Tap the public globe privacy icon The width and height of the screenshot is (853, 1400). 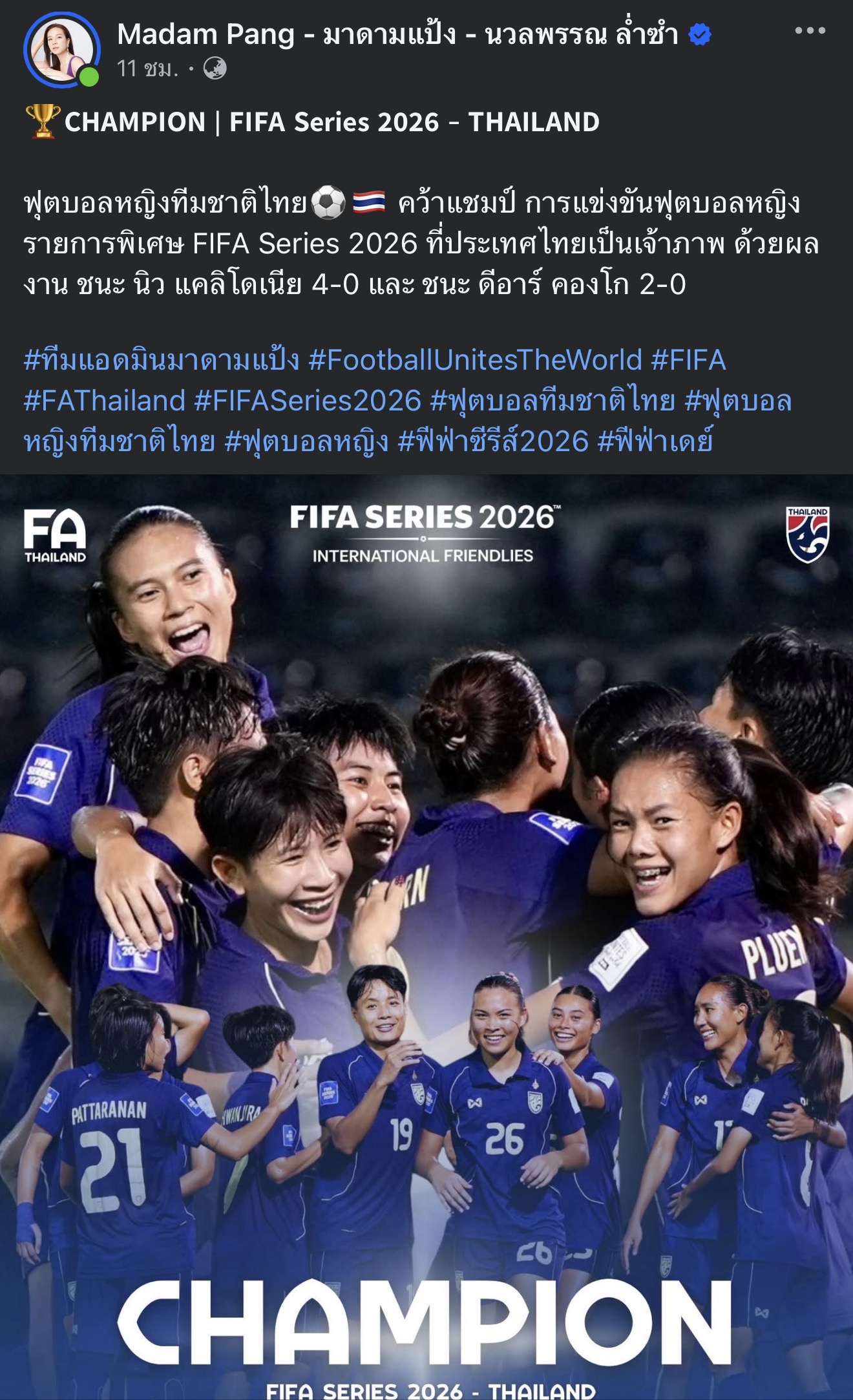pos(215,68)
